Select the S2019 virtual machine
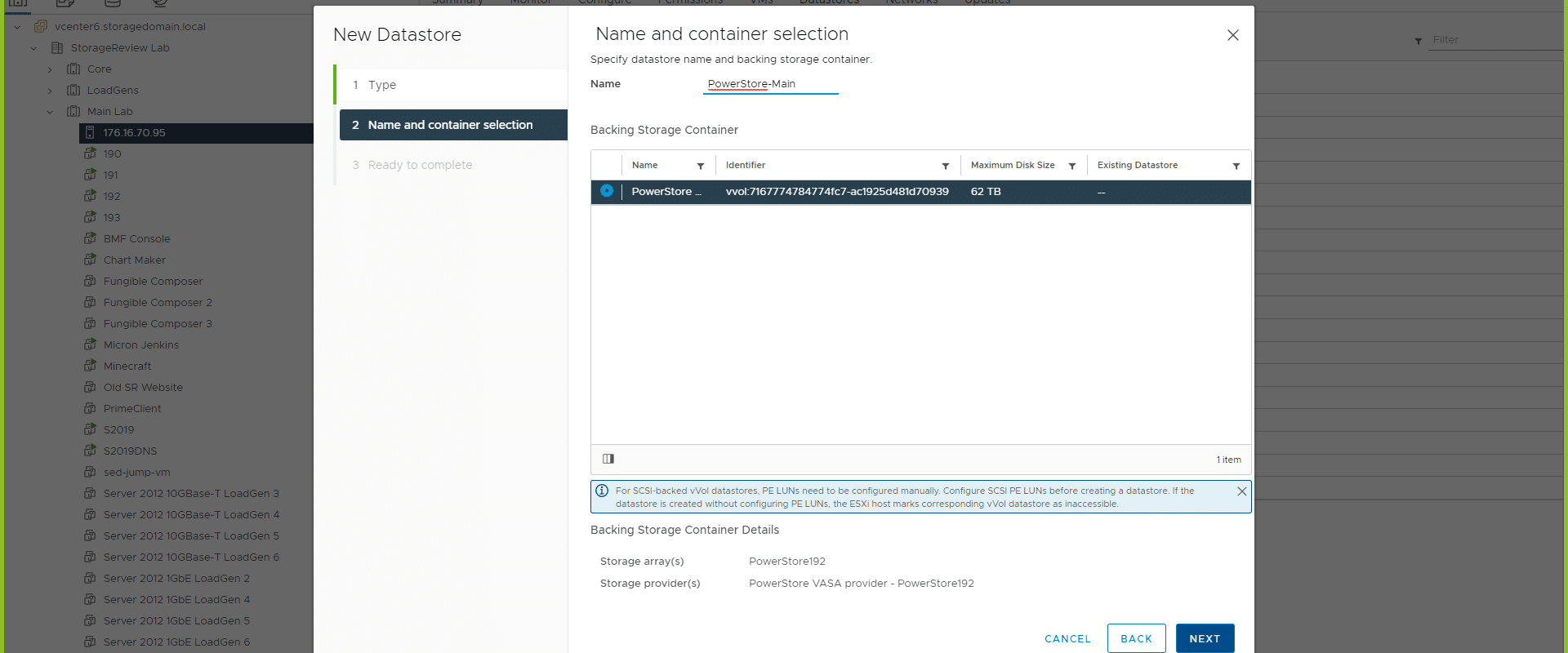This screenshot has width=1568, height=653. pyautogui.click(x=118, y=430)
